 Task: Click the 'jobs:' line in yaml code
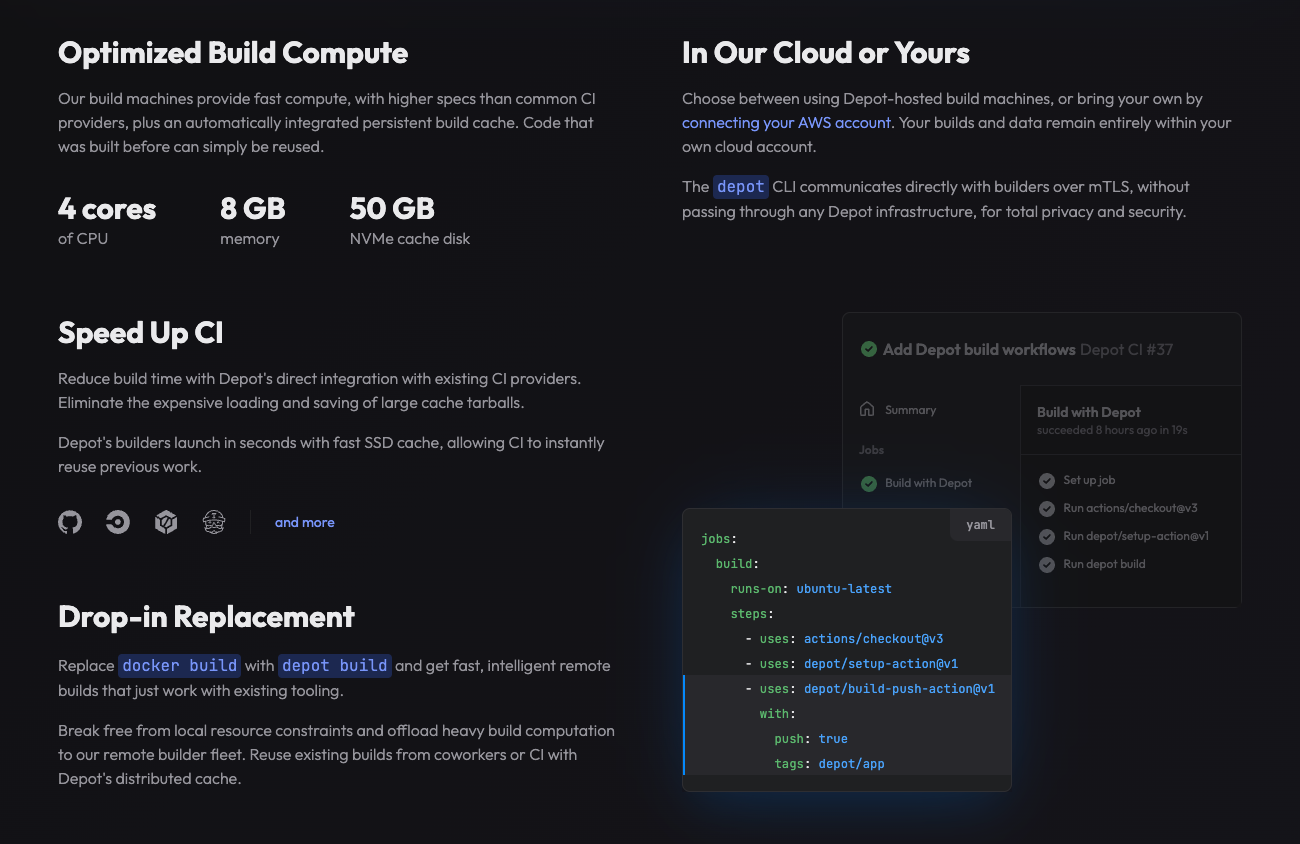[719, 539]
